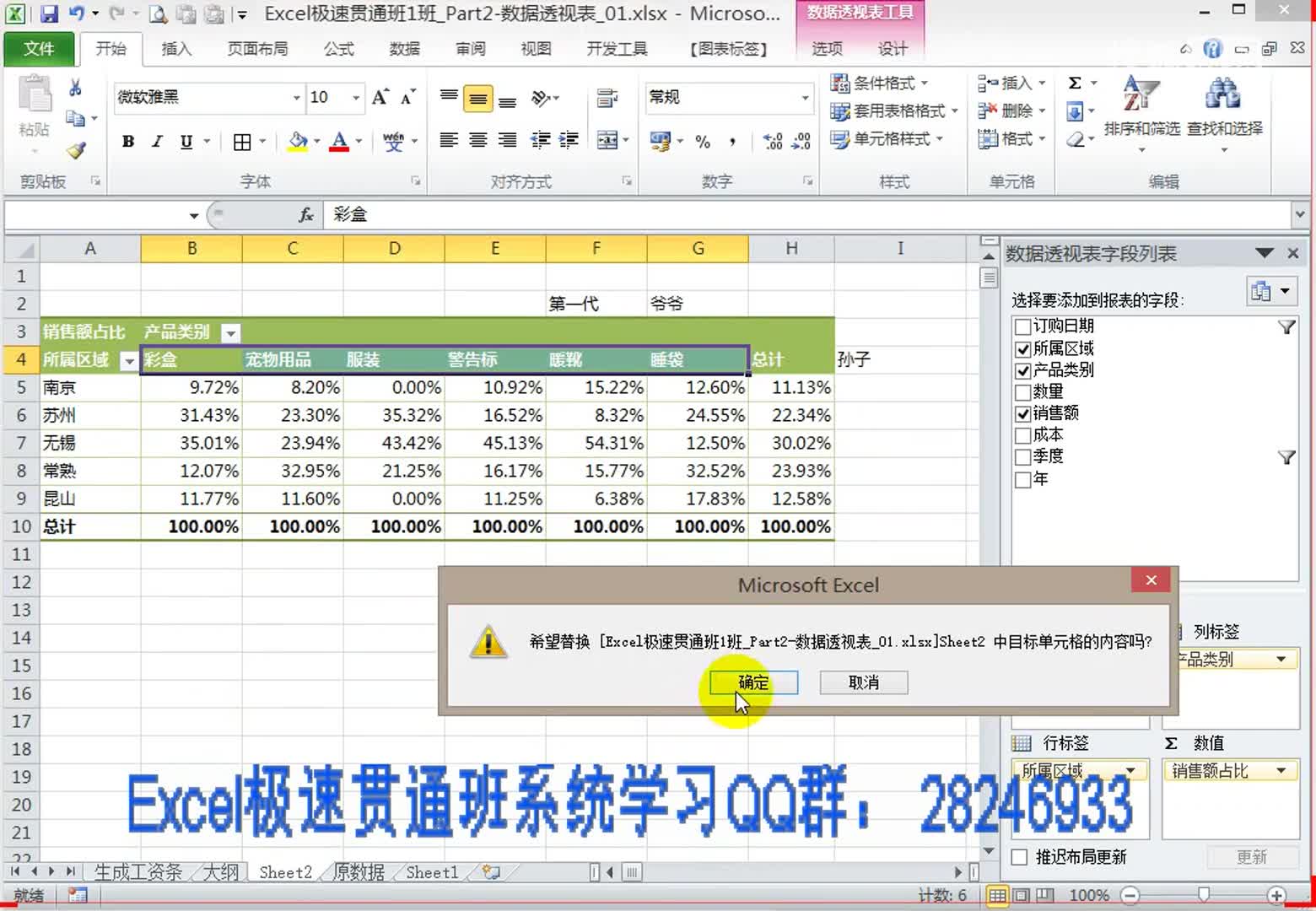Viewport: 1316px width, 911px height.
Task: Toggle Bold formatting
Action: (128, 142)
